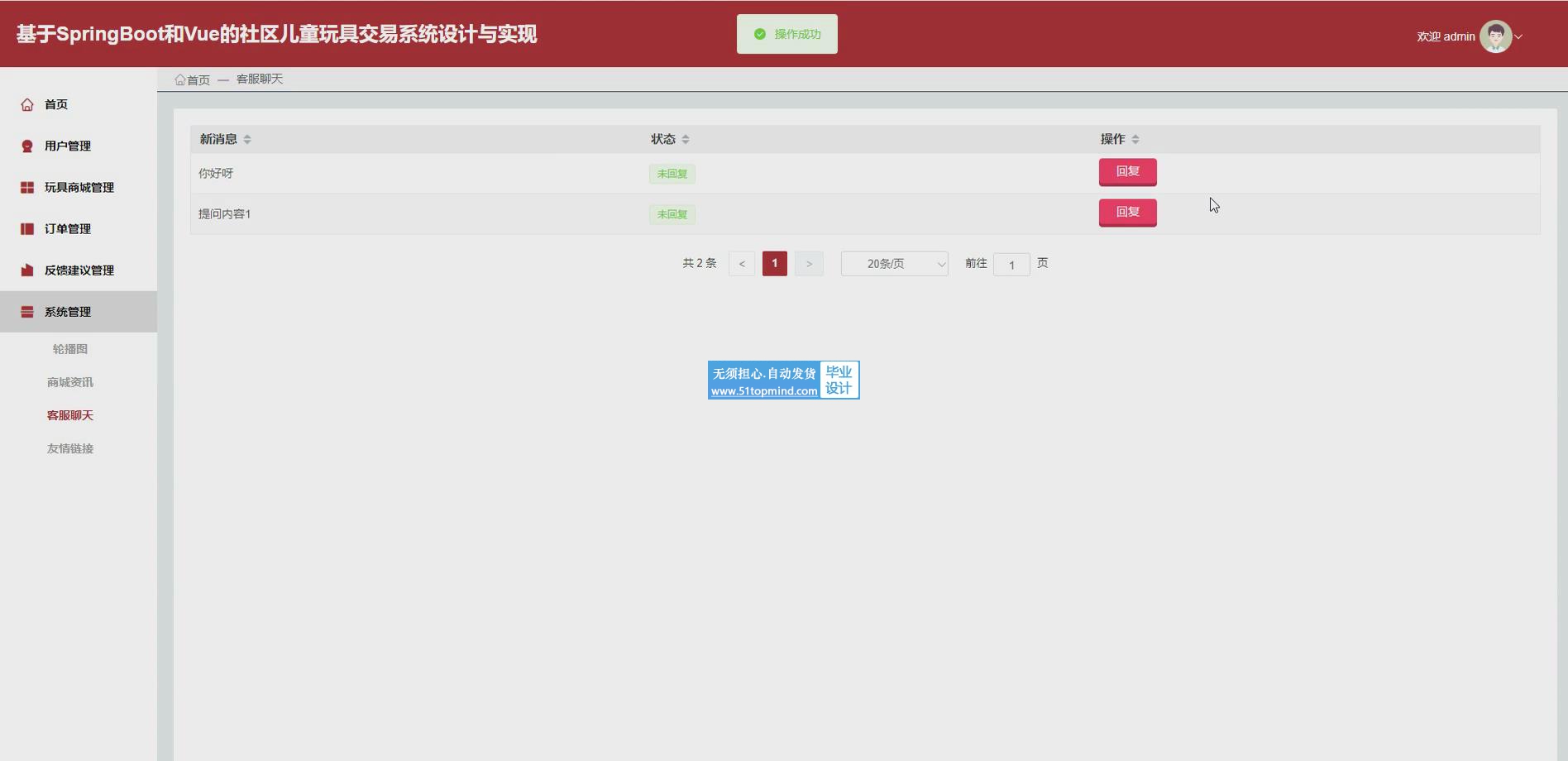
Task: Open 友情链接 submenu item
Action: [70, 448]
